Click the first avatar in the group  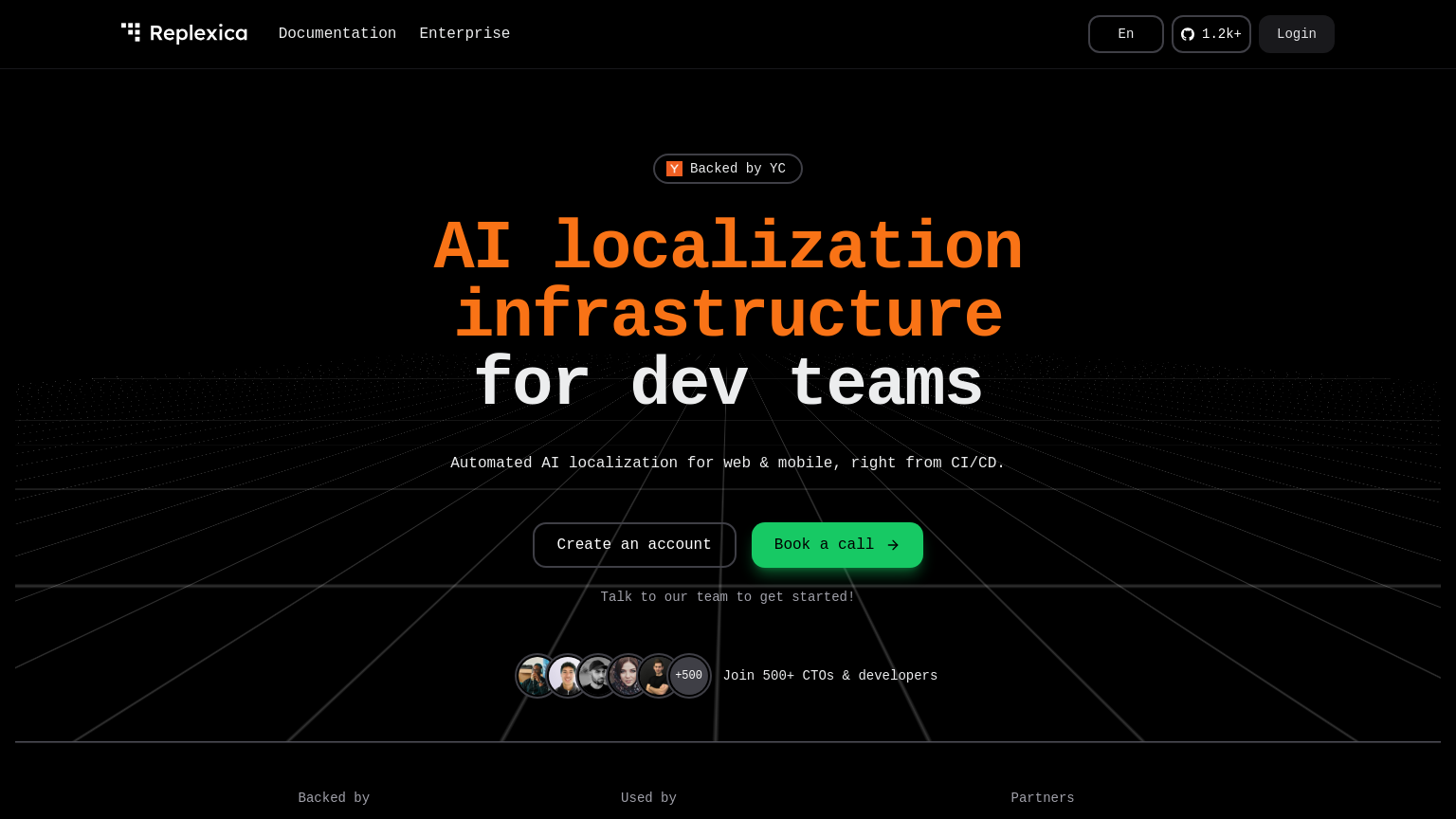tap(536, 676)
